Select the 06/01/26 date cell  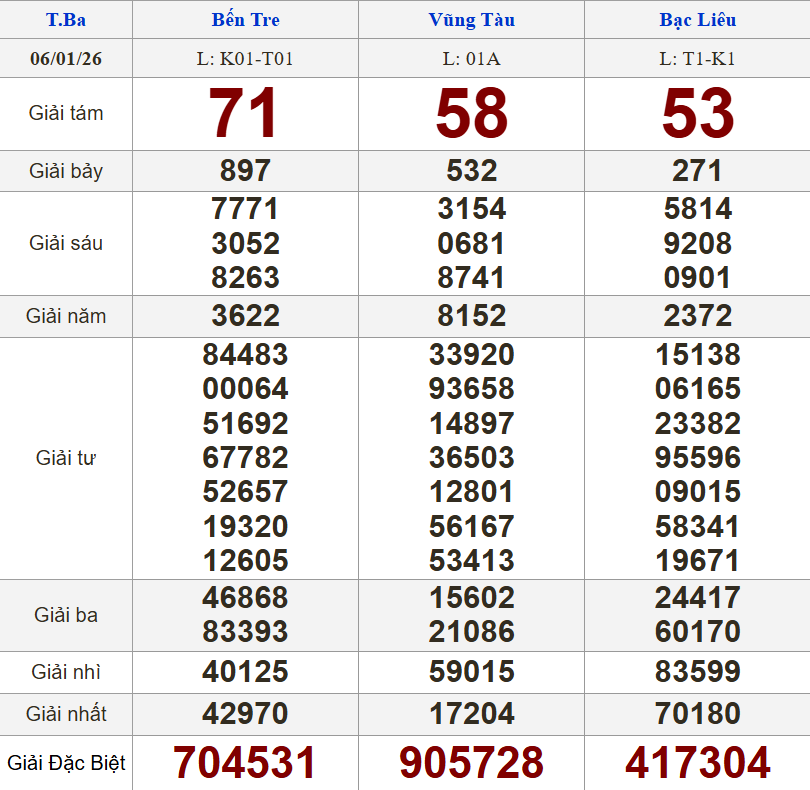pyautogui.click(x=66, y=59)
